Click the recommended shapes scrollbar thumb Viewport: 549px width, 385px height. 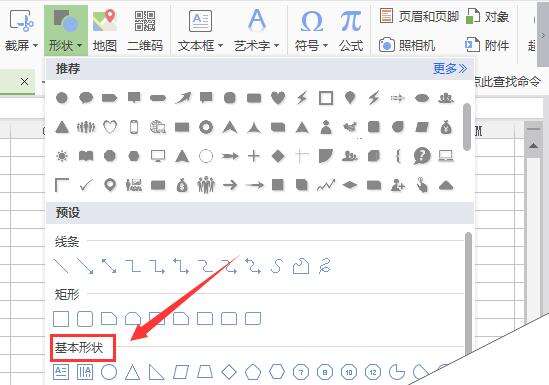(x=466, y=127)
